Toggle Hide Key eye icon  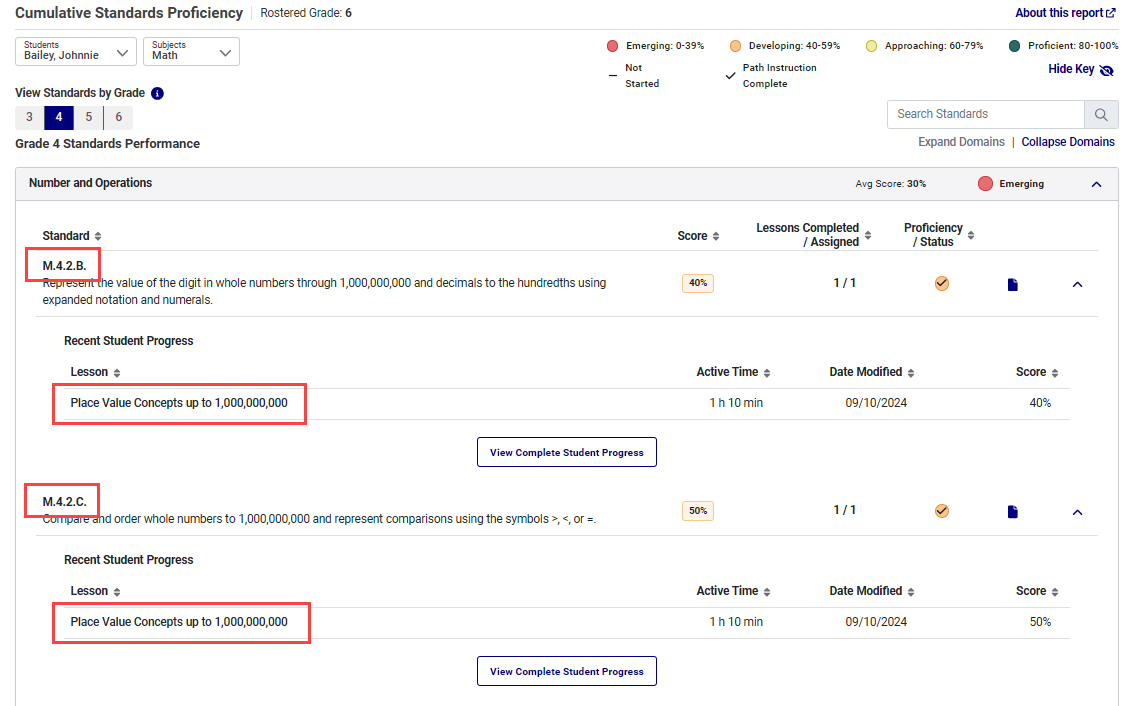[x=1106, y=70]
